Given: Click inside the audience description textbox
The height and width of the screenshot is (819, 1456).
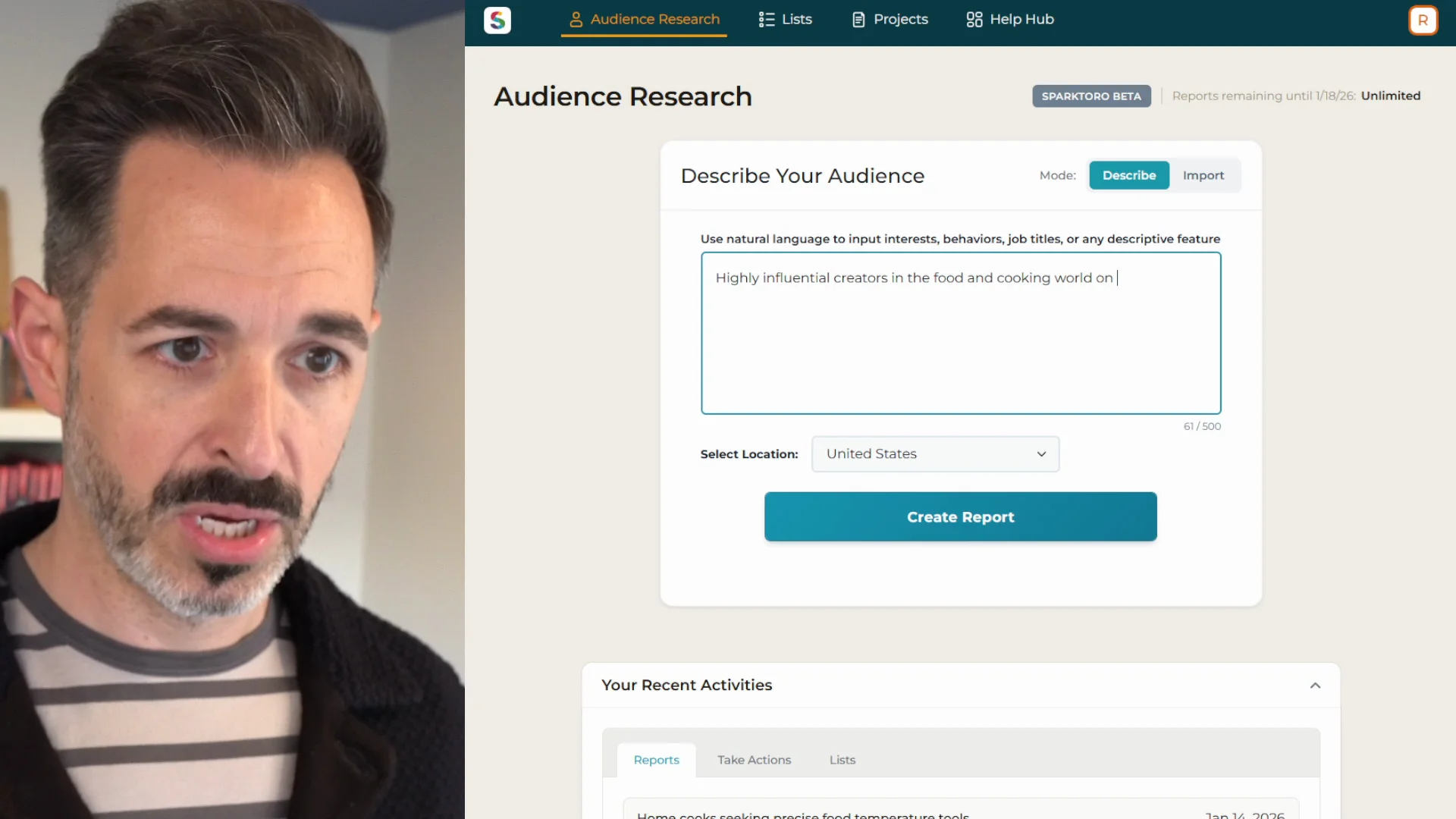Looking at the screenshot, I should 960,334.
